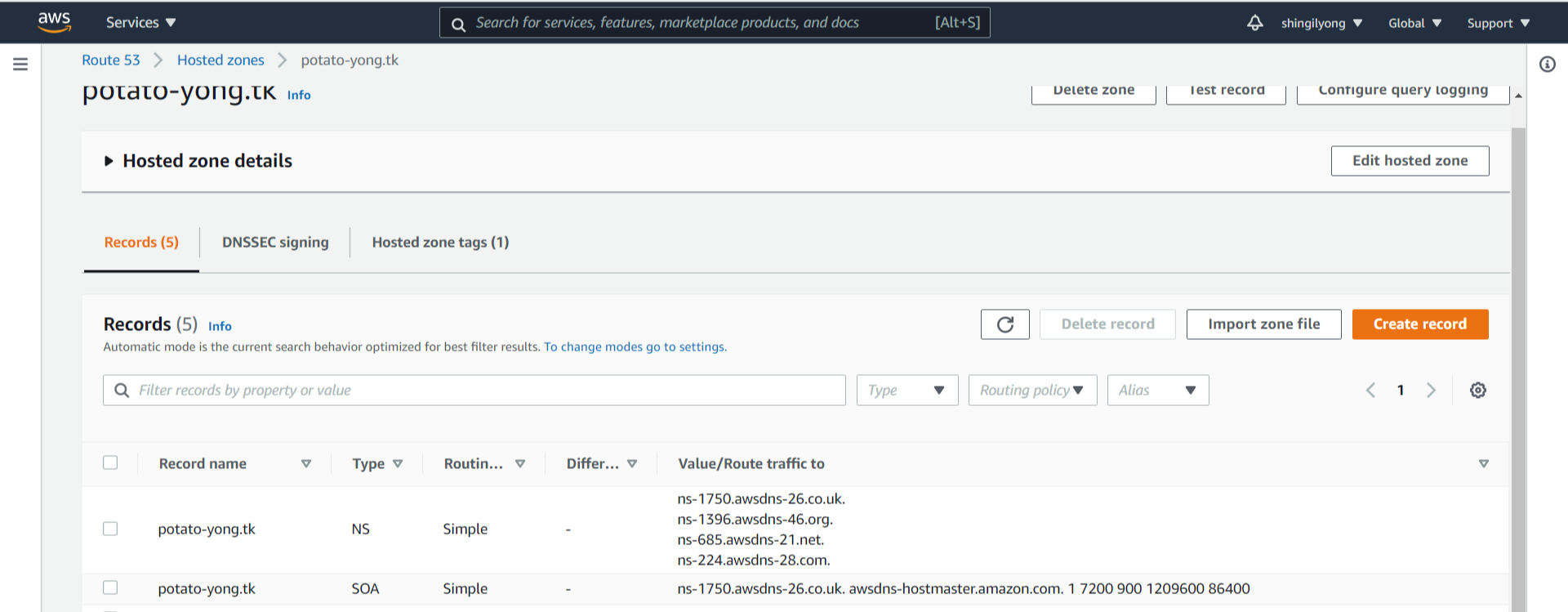Click ns-1750.awsdns-26.co.uk. in the NS record values
This screenshot has width=1568, height=612.
pos(761,499)
